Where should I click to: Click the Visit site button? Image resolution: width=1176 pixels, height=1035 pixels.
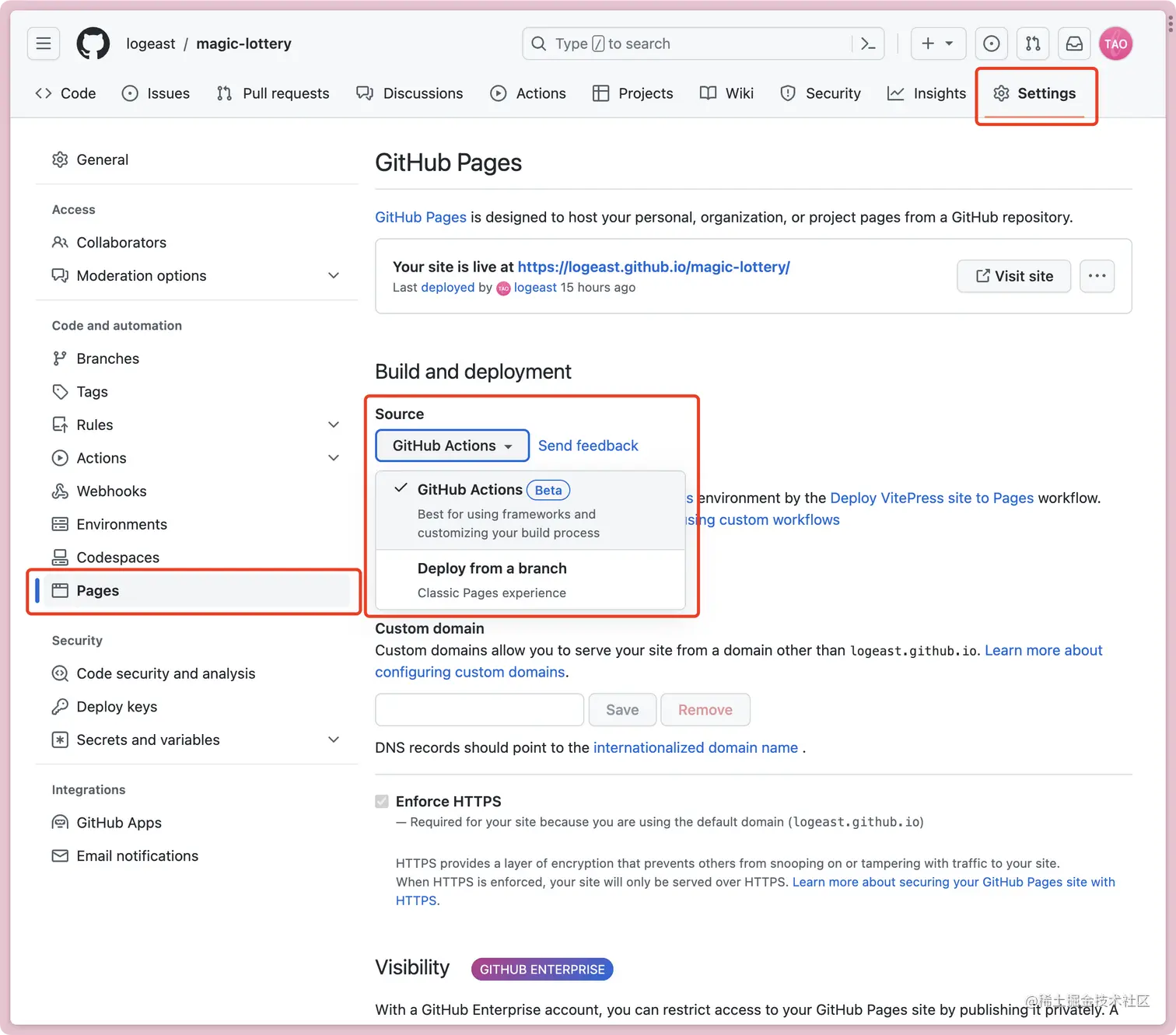click(1013, 276)
